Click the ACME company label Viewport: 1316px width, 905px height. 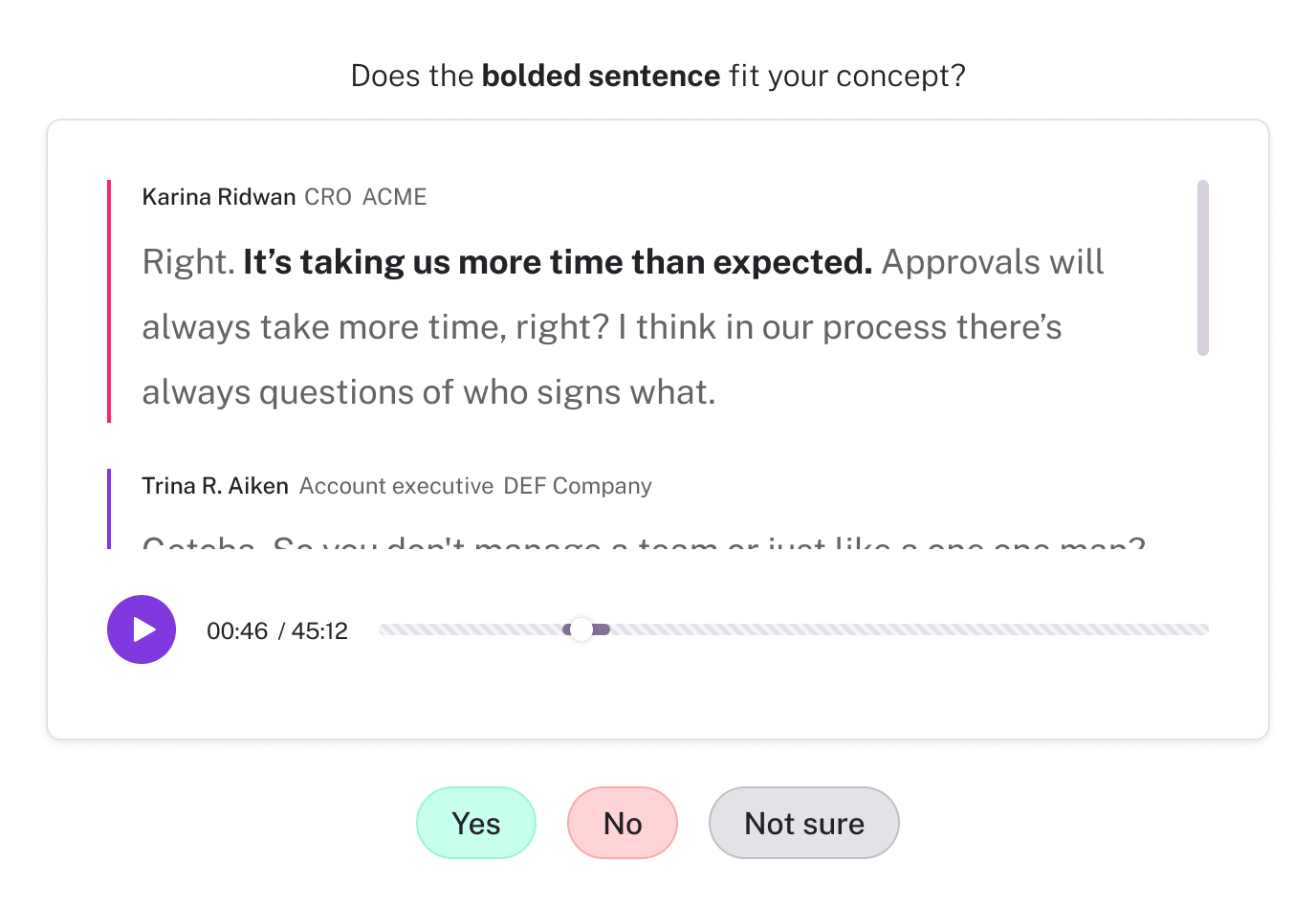(395, 197)
